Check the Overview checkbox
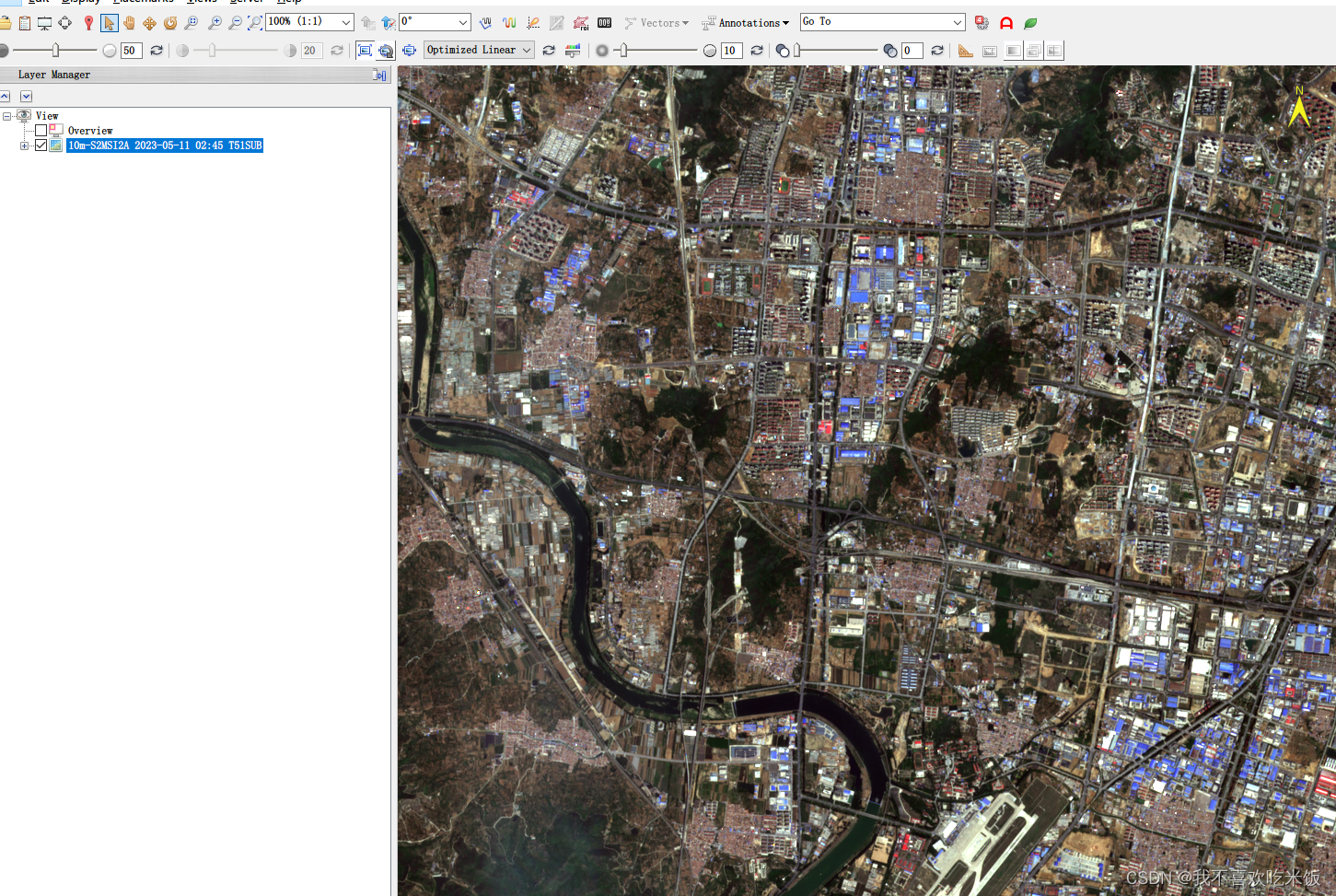 (41, 131)
